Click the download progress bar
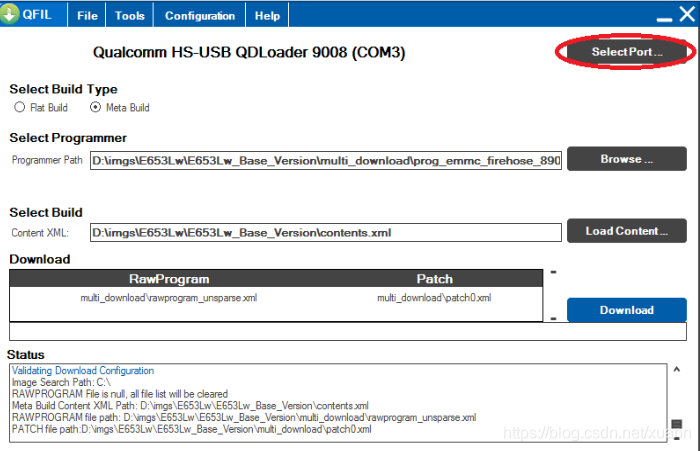The image size is (700, 451). coord(348,331)
